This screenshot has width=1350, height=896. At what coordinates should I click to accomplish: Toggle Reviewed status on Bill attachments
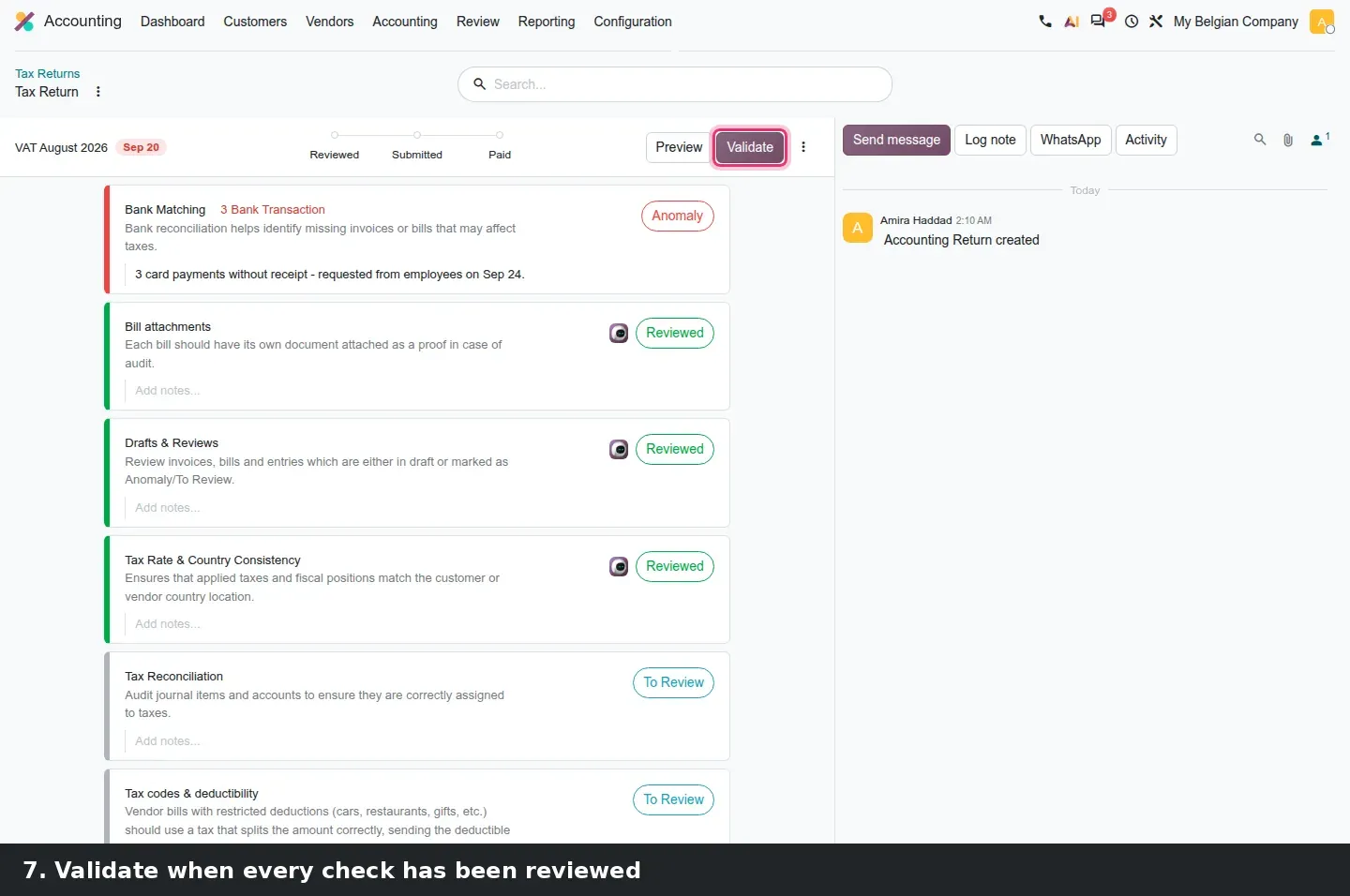point(675,333)
